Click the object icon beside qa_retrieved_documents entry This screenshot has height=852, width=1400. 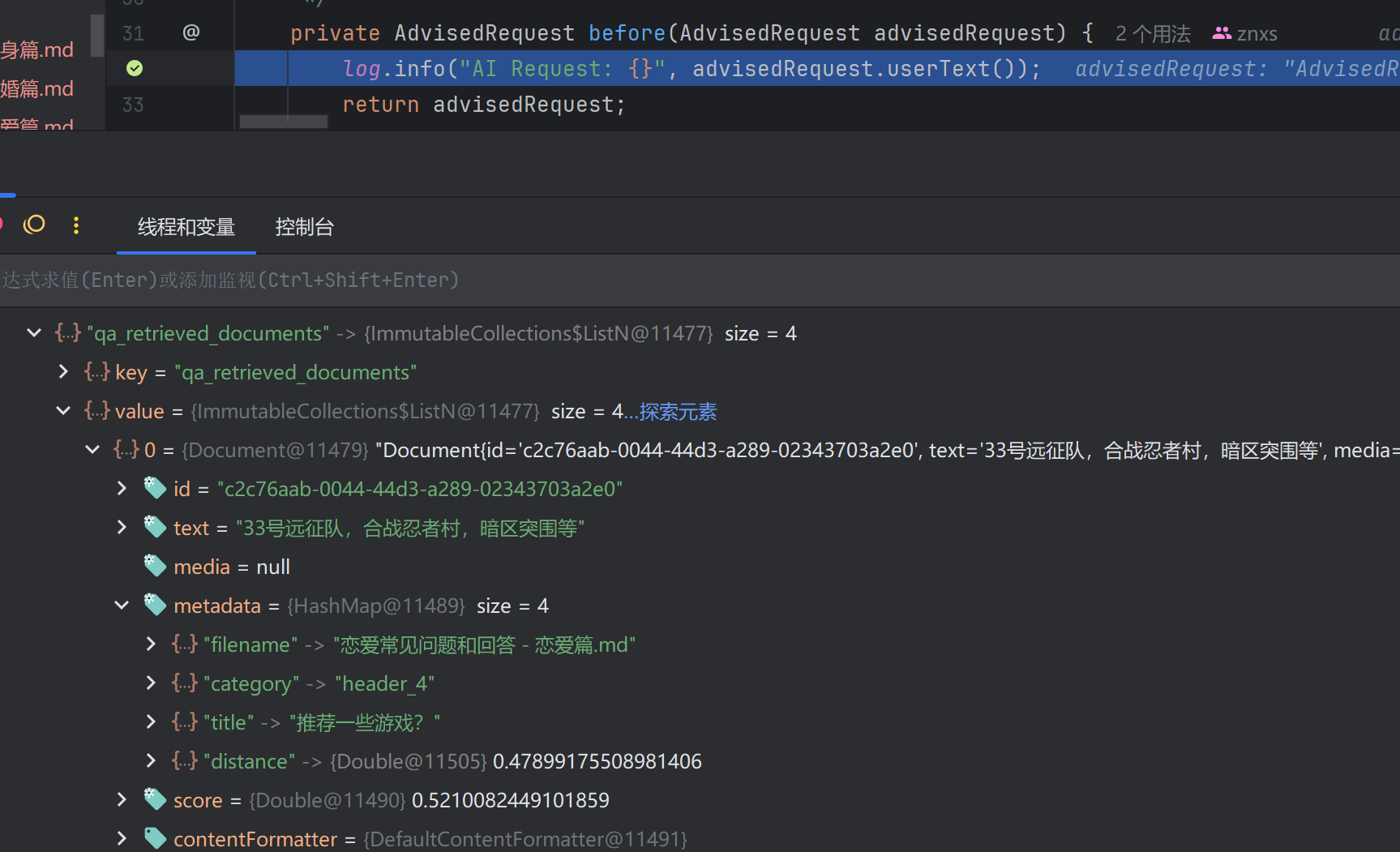pos(68,333)
